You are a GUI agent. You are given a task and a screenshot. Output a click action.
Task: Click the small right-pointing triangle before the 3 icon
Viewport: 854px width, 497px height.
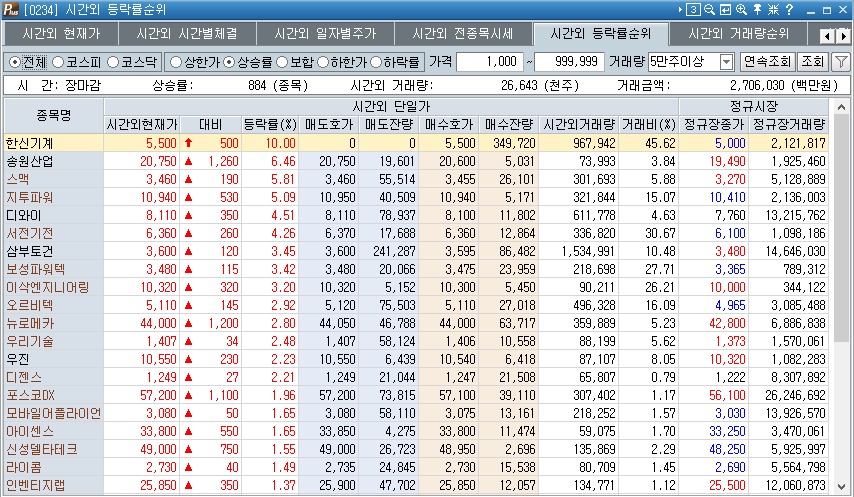(680, 9)
